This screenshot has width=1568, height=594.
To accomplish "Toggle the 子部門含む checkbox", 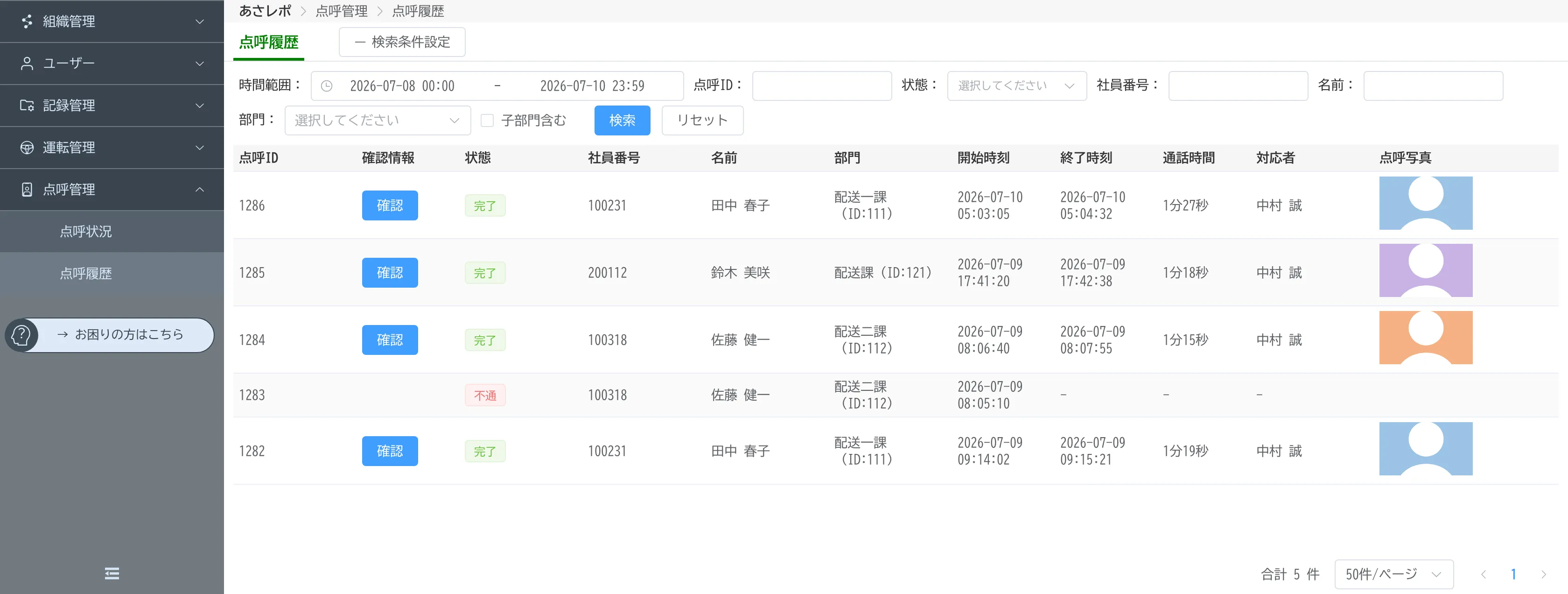I will coord(487,120).
